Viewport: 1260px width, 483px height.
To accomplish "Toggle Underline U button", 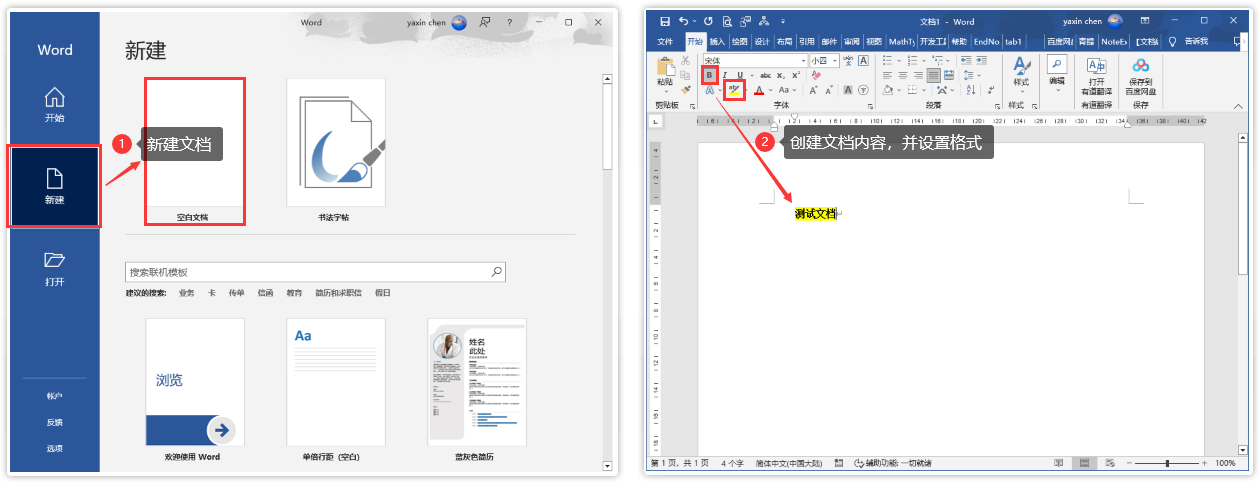I will click(x=740, y=75).
